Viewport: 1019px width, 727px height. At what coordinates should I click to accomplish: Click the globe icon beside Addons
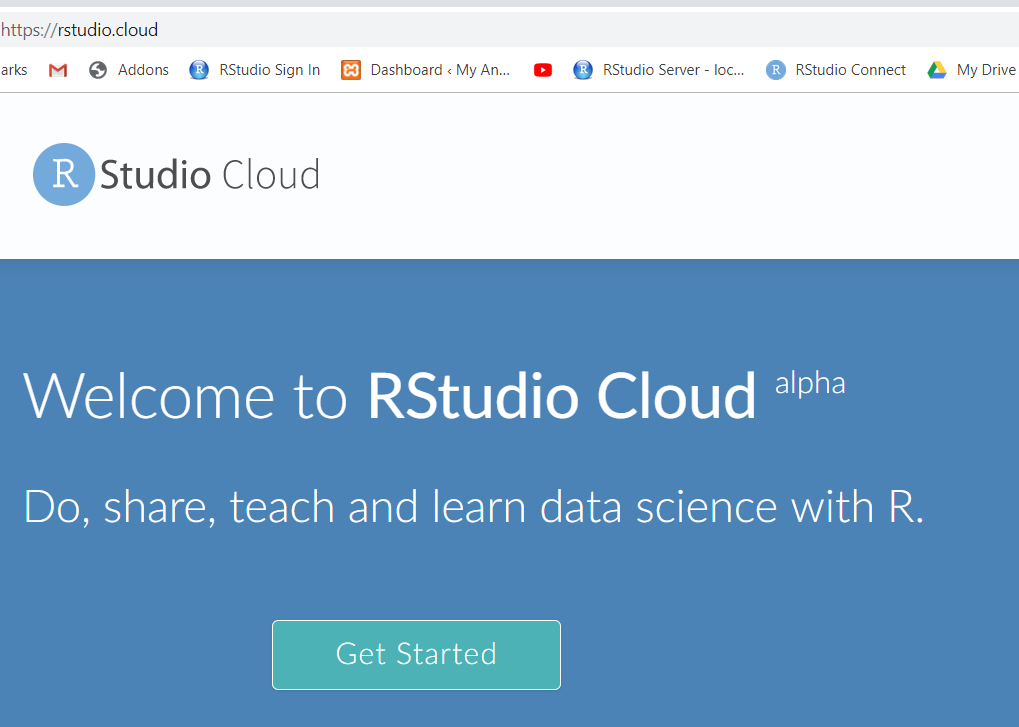(x=96, y=69)
